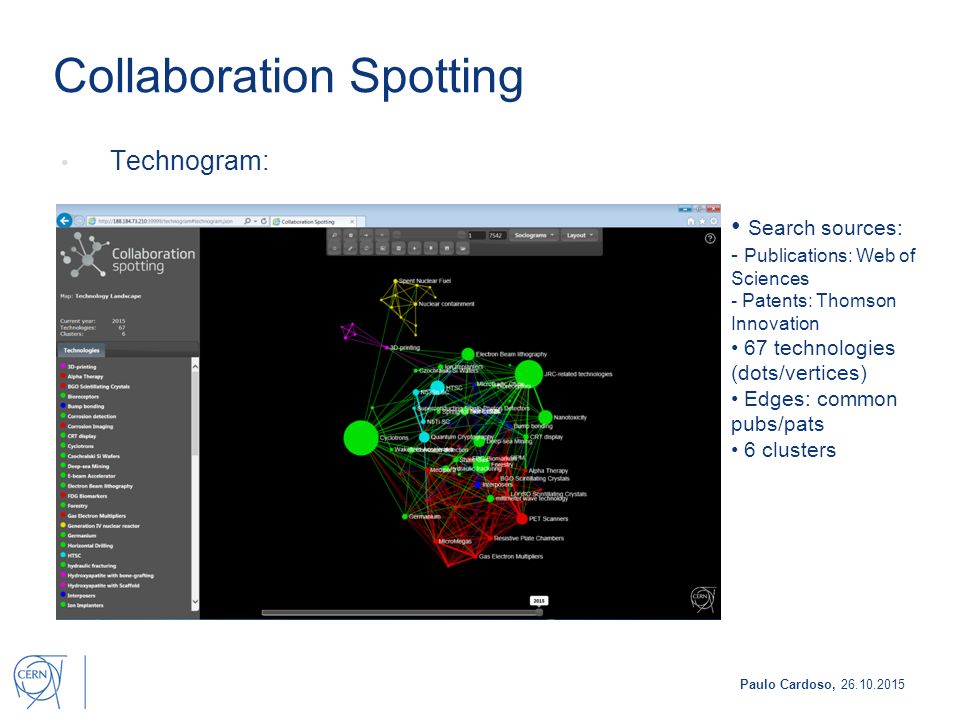Image resolution: width=960 pixels, height=720 pixels.
Task: Click the large green Cyclotrons graph node
Action: (361, 438)
